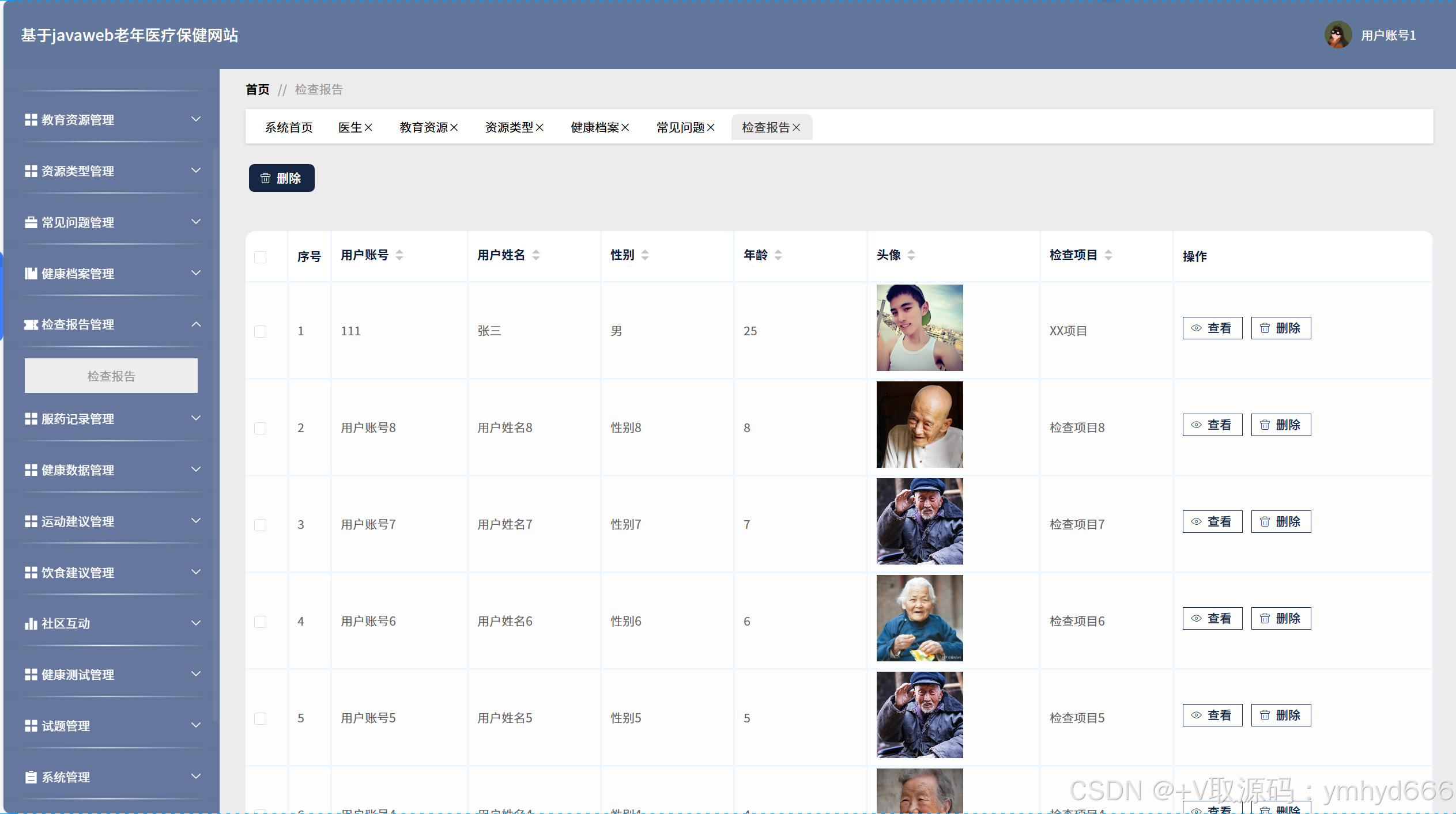The height and width of the screenshot is (814, 1456).
Task: Click sort arrows on 检查项目 column
Action: pos(1108,255)
